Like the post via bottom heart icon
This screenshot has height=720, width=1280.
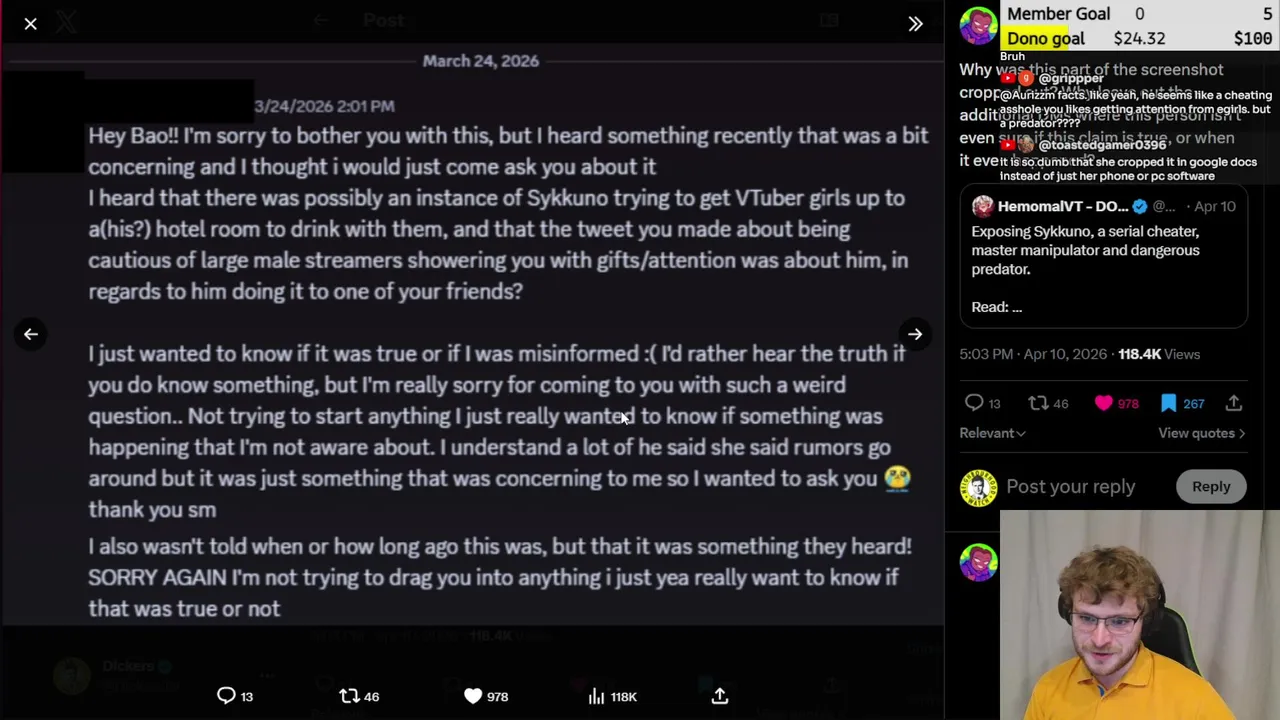pyautogui.click(x=473, y=696)
